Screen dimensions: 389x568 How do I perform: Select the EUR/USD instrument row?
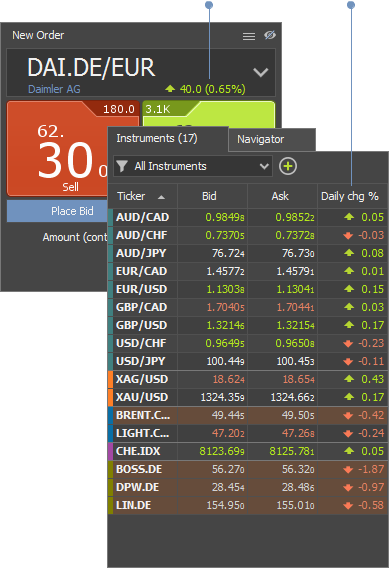pyautogui.click(x=248, y=289)
